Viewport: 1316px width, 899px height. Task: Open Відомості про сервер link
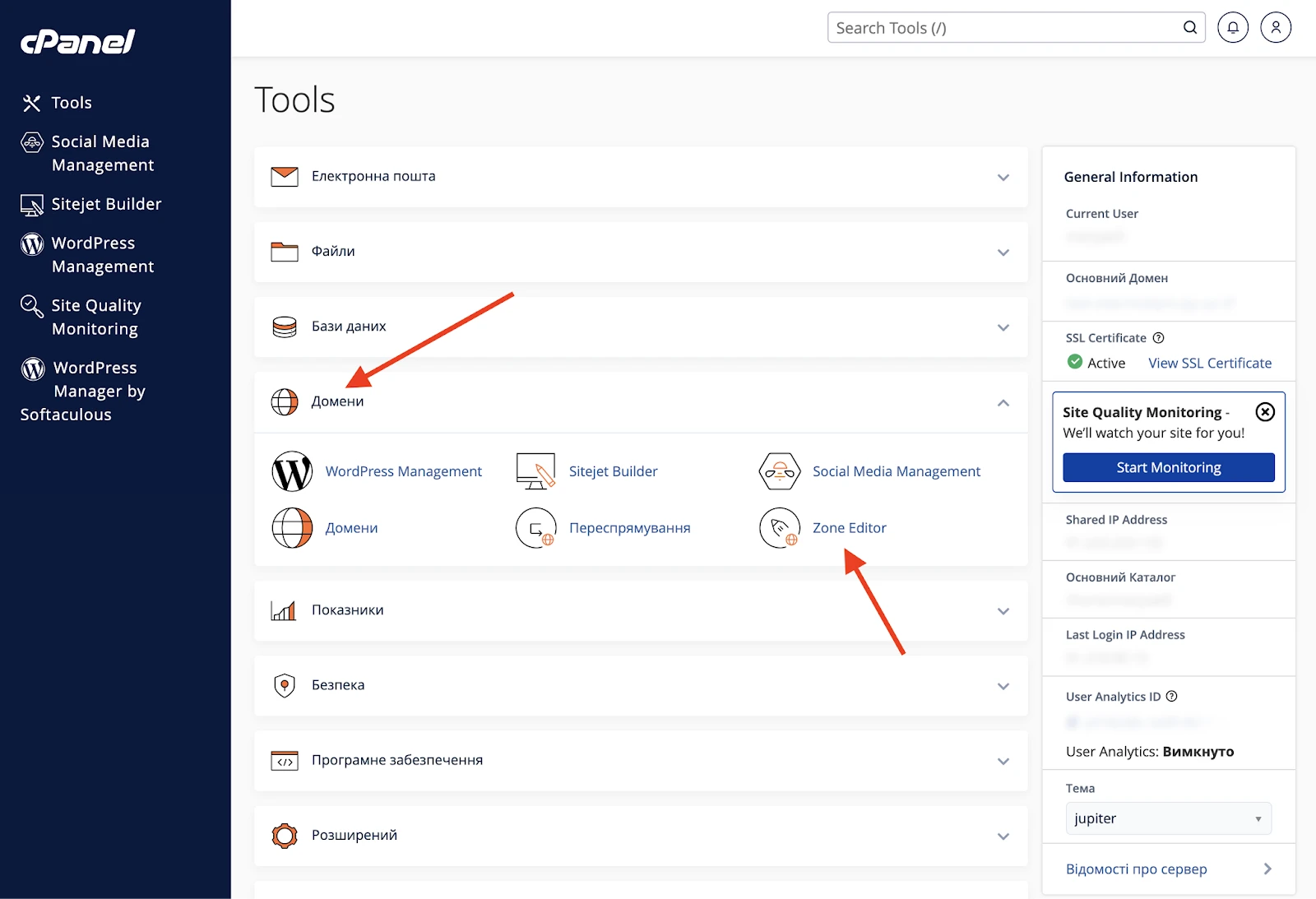click(1137, 869)
